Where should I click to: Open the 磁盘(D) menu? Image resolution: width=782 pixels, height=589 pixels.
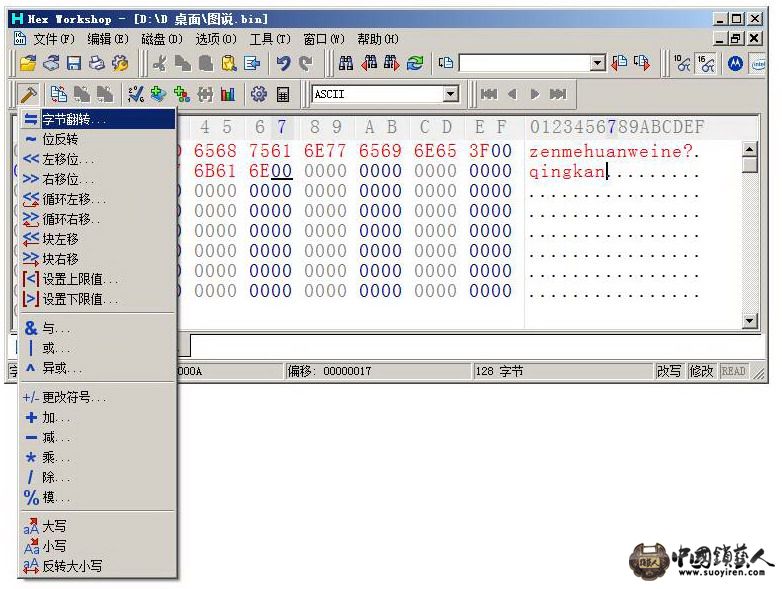click(x=162, y=39)
